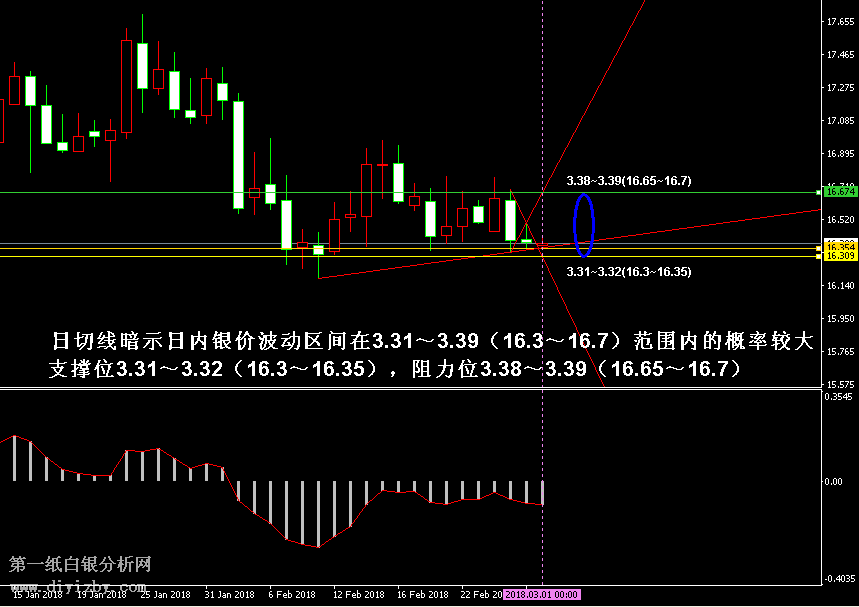Click the 15.575 price axis label

click(x=839, y=384)
